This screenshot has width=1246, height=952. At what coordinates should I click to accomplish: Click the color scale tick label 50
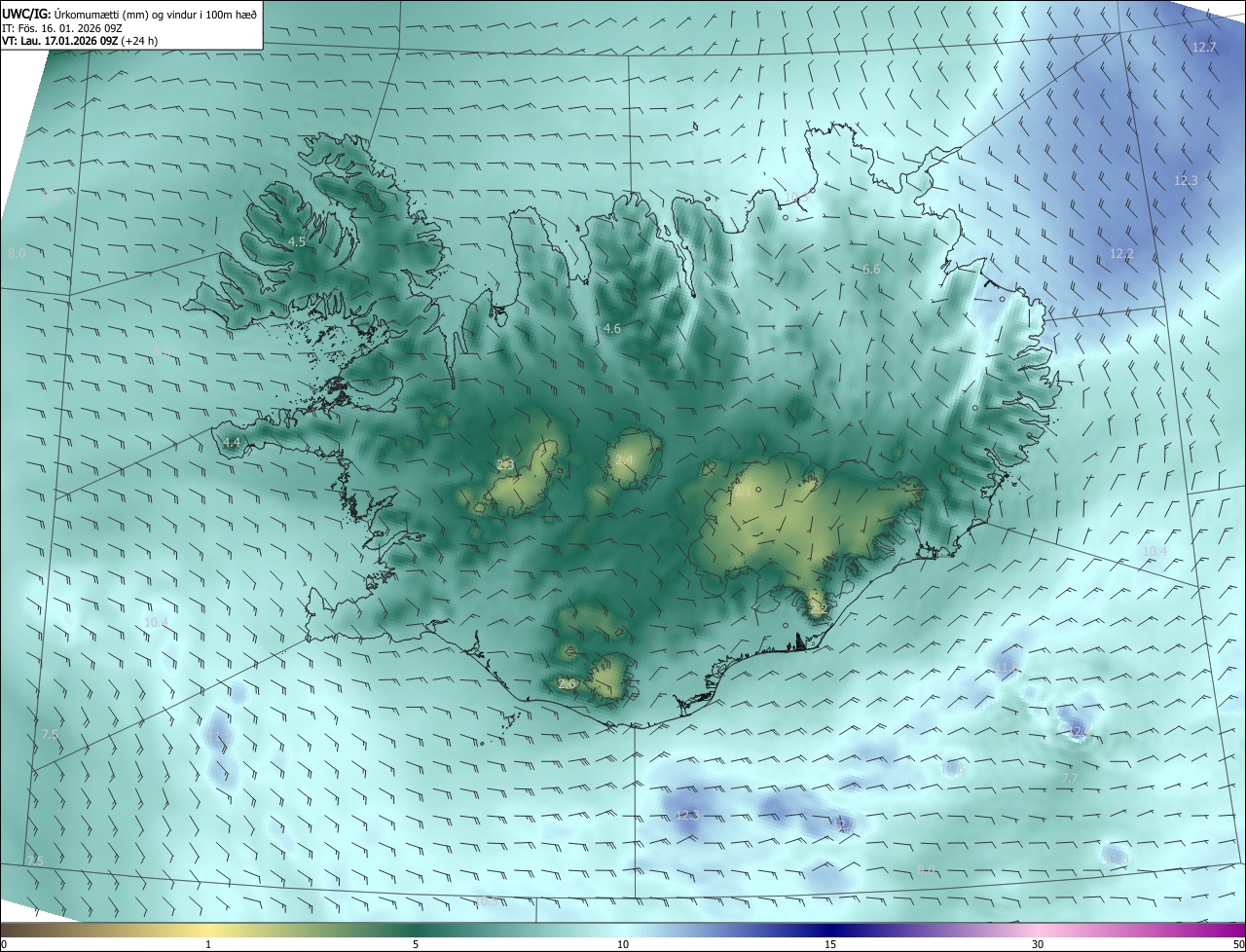pos(1238,944)
